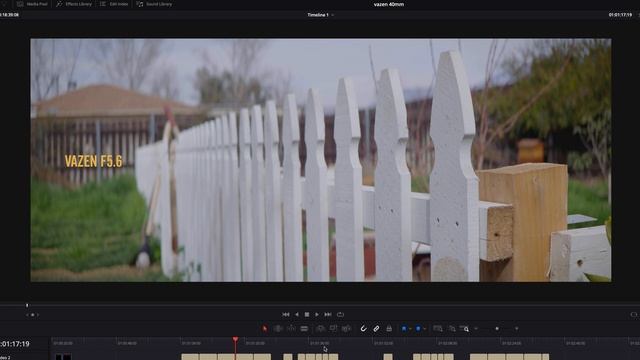Image resolution: width=640 pixels, height=360 pixels.
Task: Click the 01:17:19 timeline timecode field
Action: 15,344
